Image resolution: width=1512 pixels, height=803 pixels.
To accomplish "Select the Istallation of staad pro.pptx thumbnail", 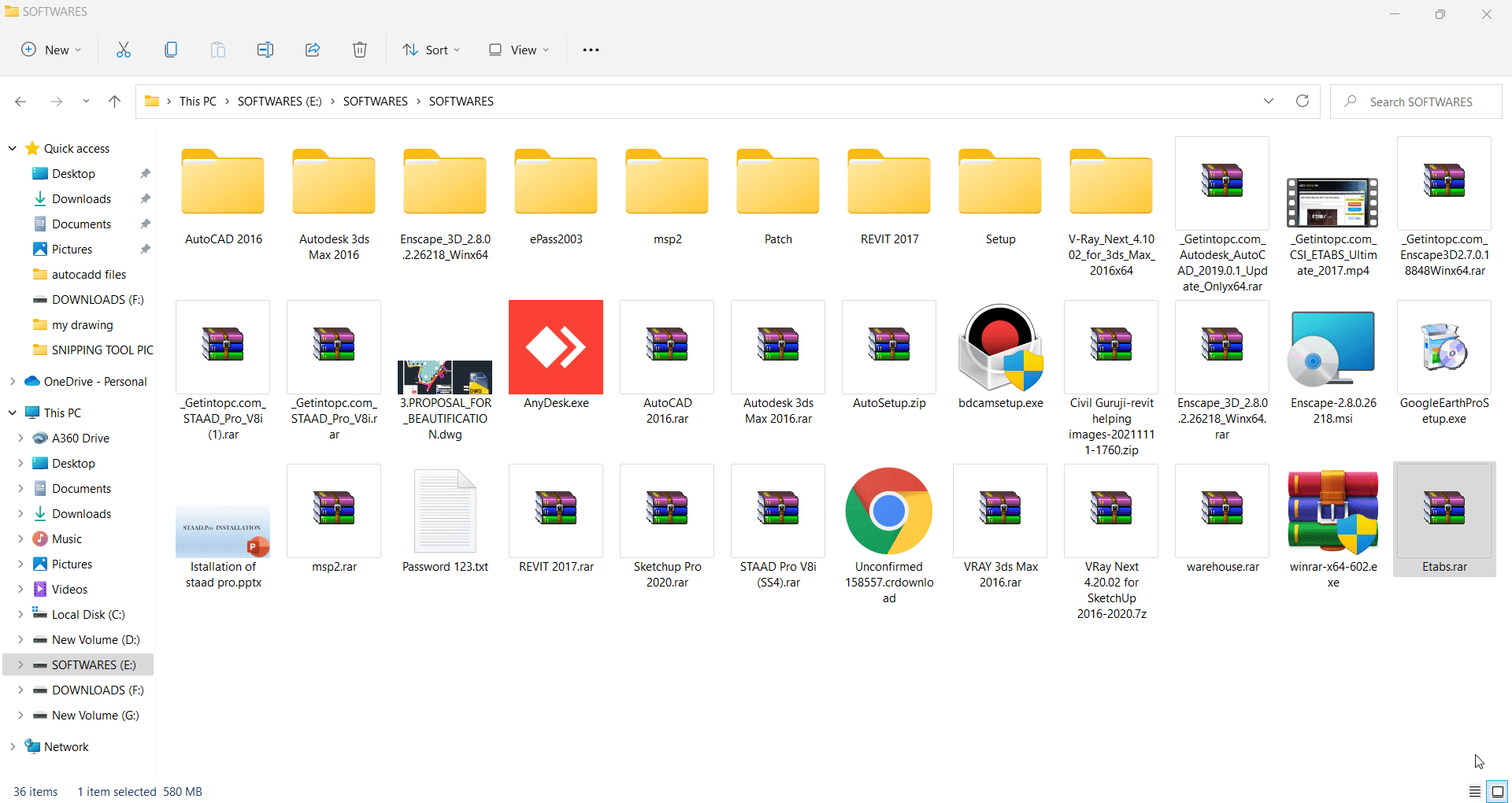I will click(x=223, y=531).
